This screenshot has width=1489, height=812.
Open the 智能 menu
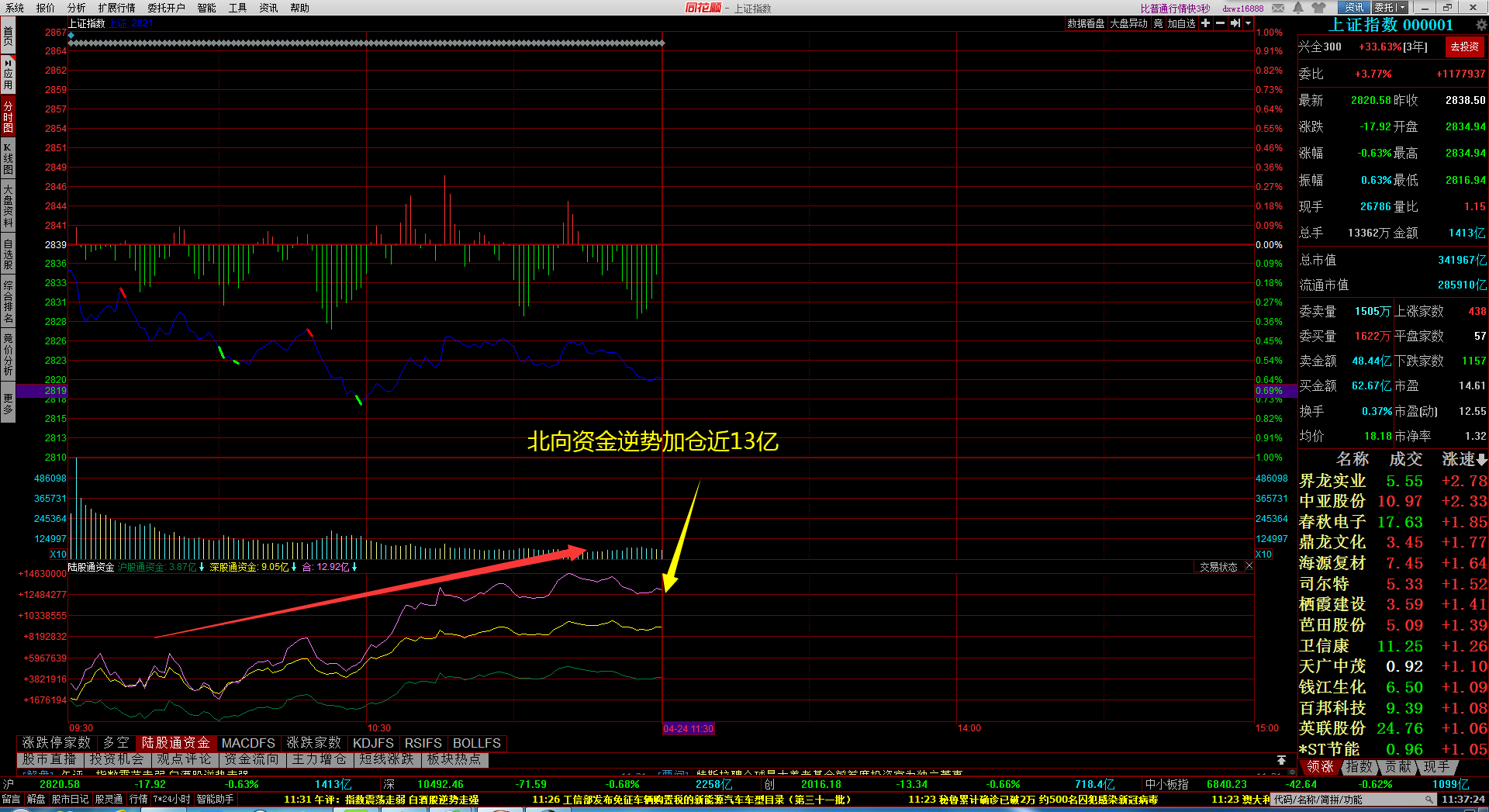coord(206,8)
